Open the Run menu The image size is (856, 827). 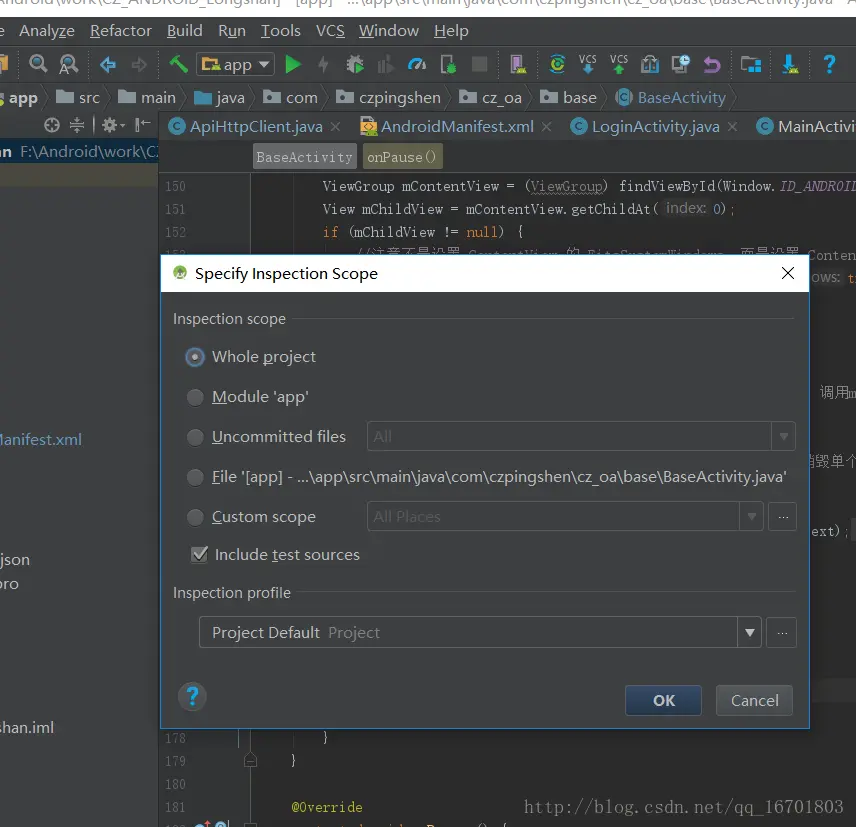point(232,31)
